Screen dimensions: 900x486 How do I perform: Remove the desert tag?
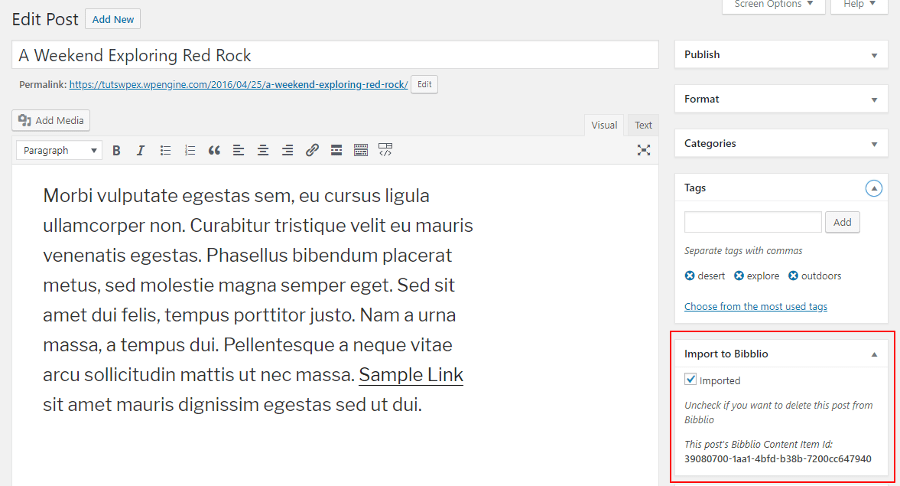click(x=689, y=276)
